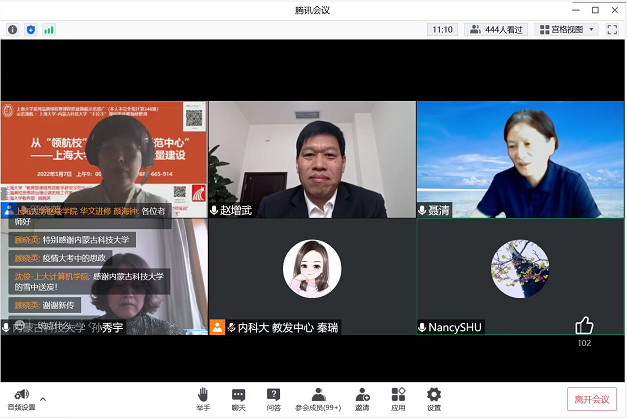Viewport: 627px width, 418px height.
Task: Check the green network signal icon
Action: [49, 30]
